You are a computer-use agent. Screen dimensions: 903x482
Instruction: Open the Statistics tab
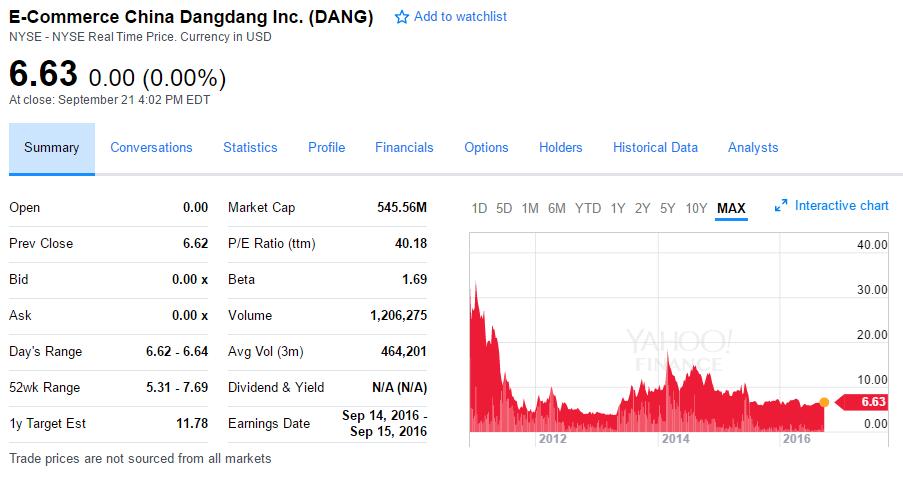[x=251, y=147]
